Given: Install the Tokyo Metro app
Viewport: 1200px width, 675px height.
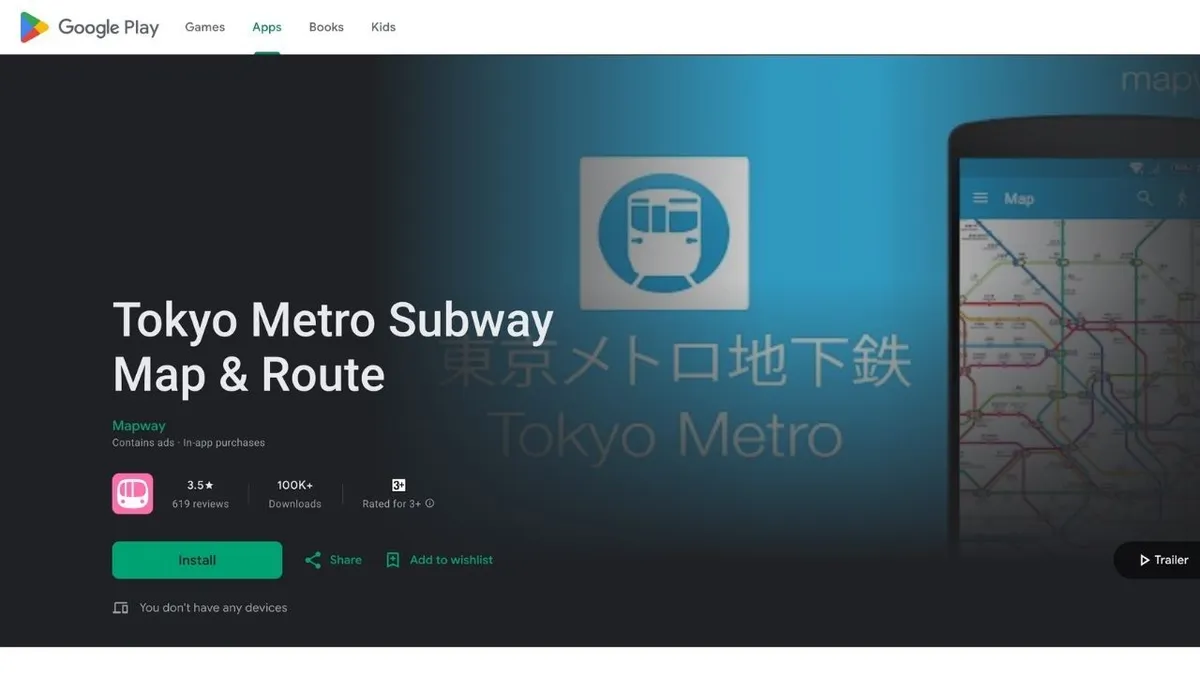Looking at the screenshot, I should pos(197,560).
